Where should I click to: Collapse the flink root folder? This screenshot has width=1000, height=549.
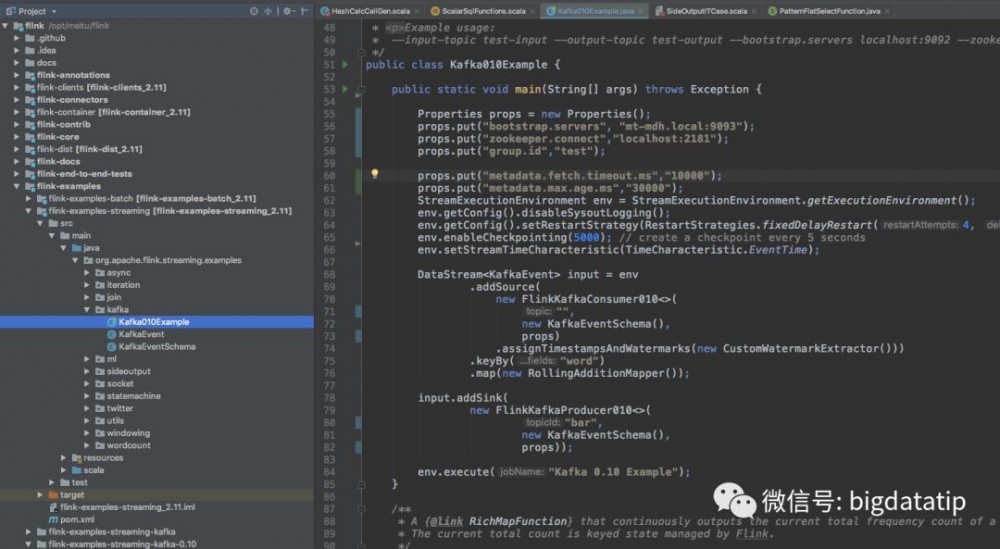(x=6, y=26)
